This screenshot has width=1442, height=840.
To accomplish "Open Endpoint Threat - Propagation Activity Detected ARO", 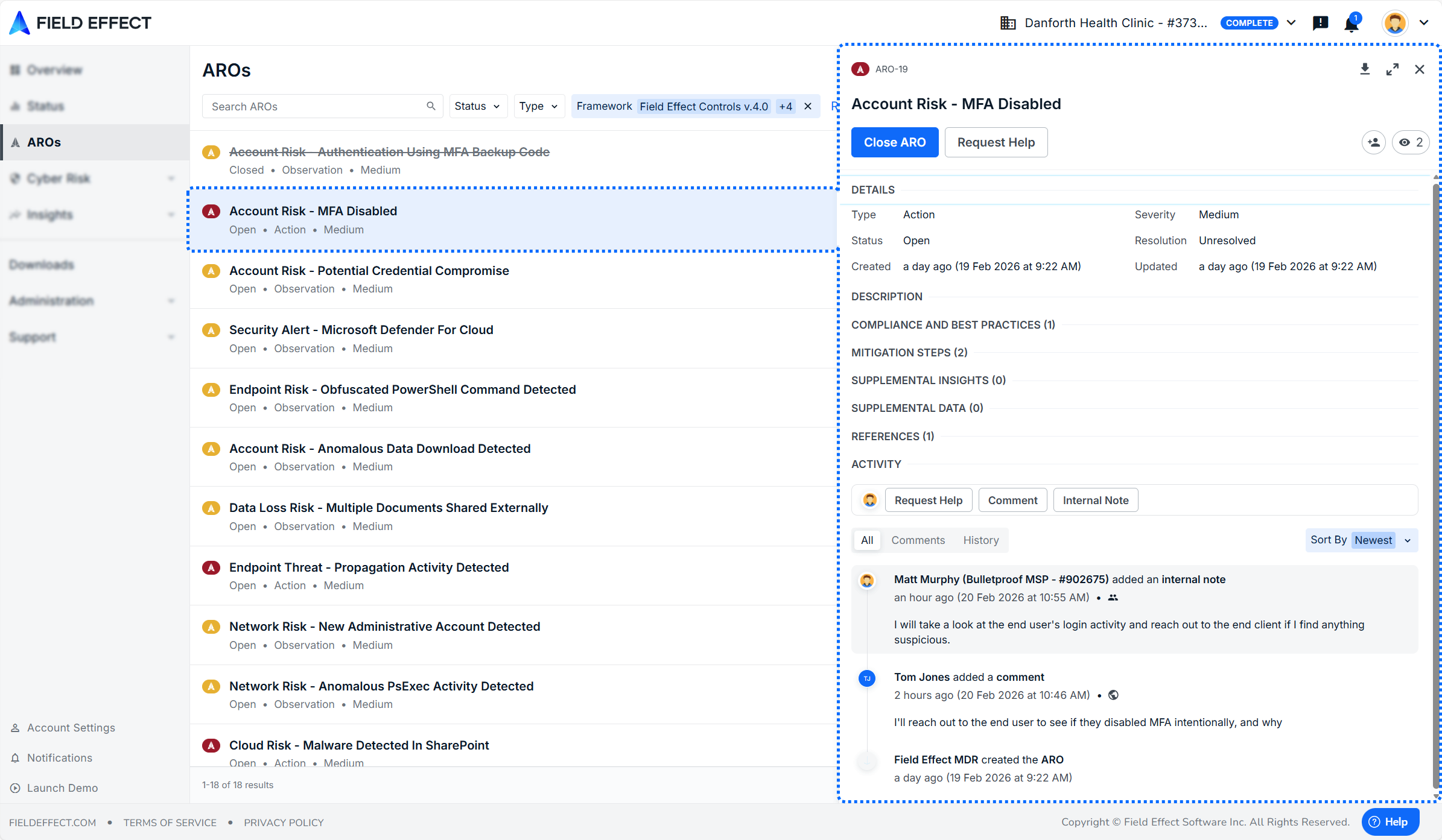I will (x=369, y=567).
